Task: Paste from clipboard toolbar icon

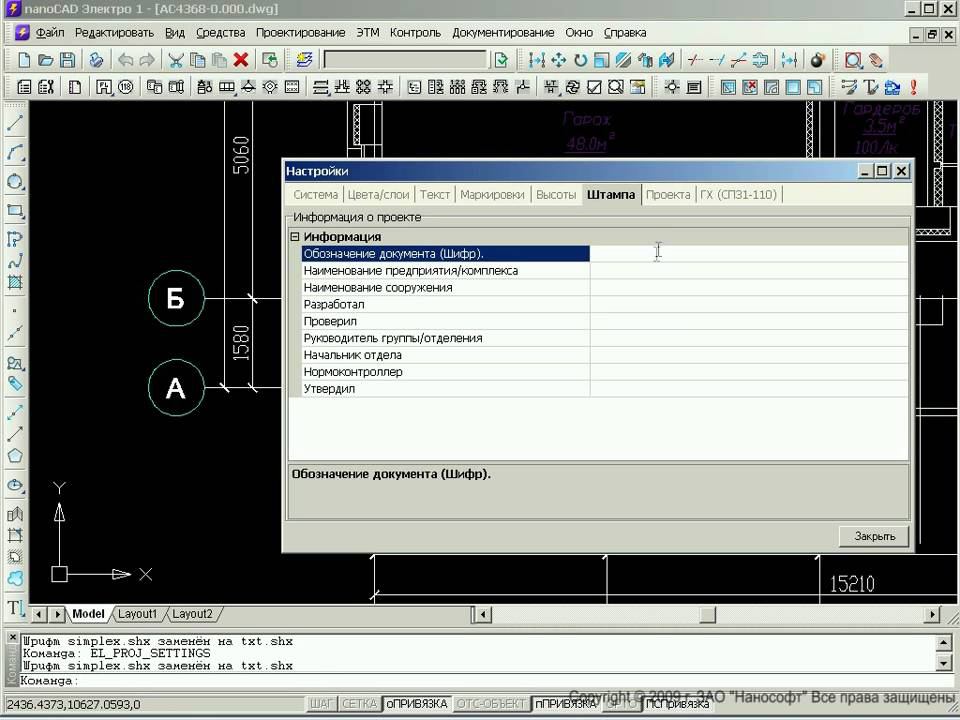Action: [219, 60]
